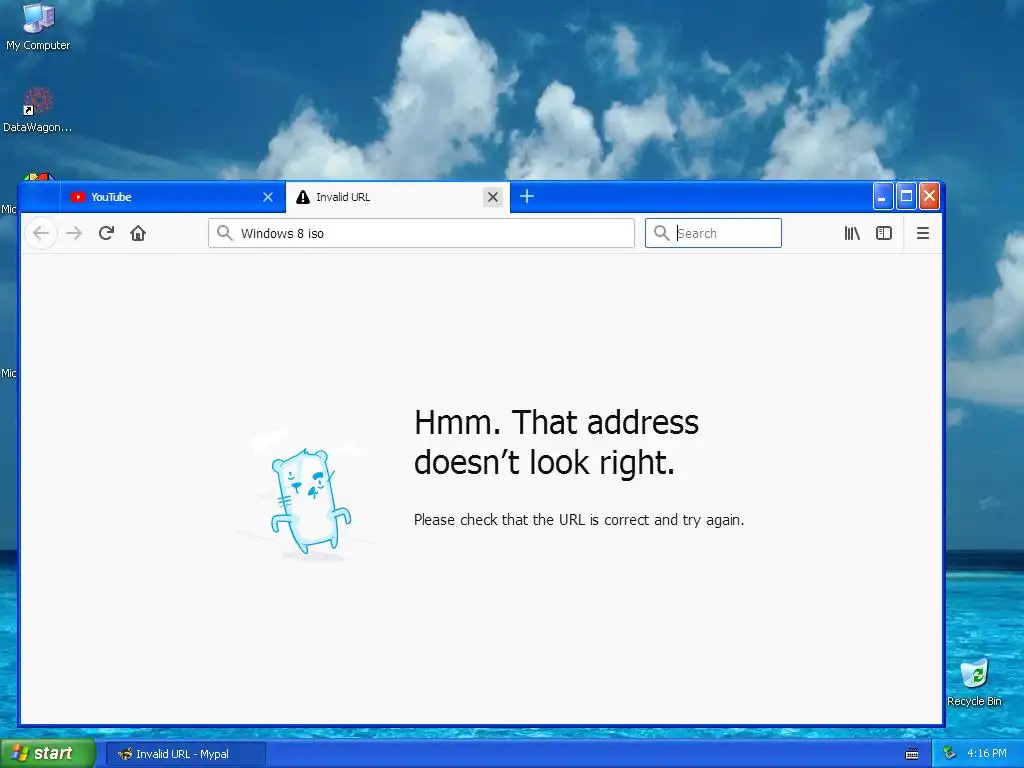The height and width of the screenshot is (768, 1024).
Task: Open the Library bookshelf icon
Action: 852,233
